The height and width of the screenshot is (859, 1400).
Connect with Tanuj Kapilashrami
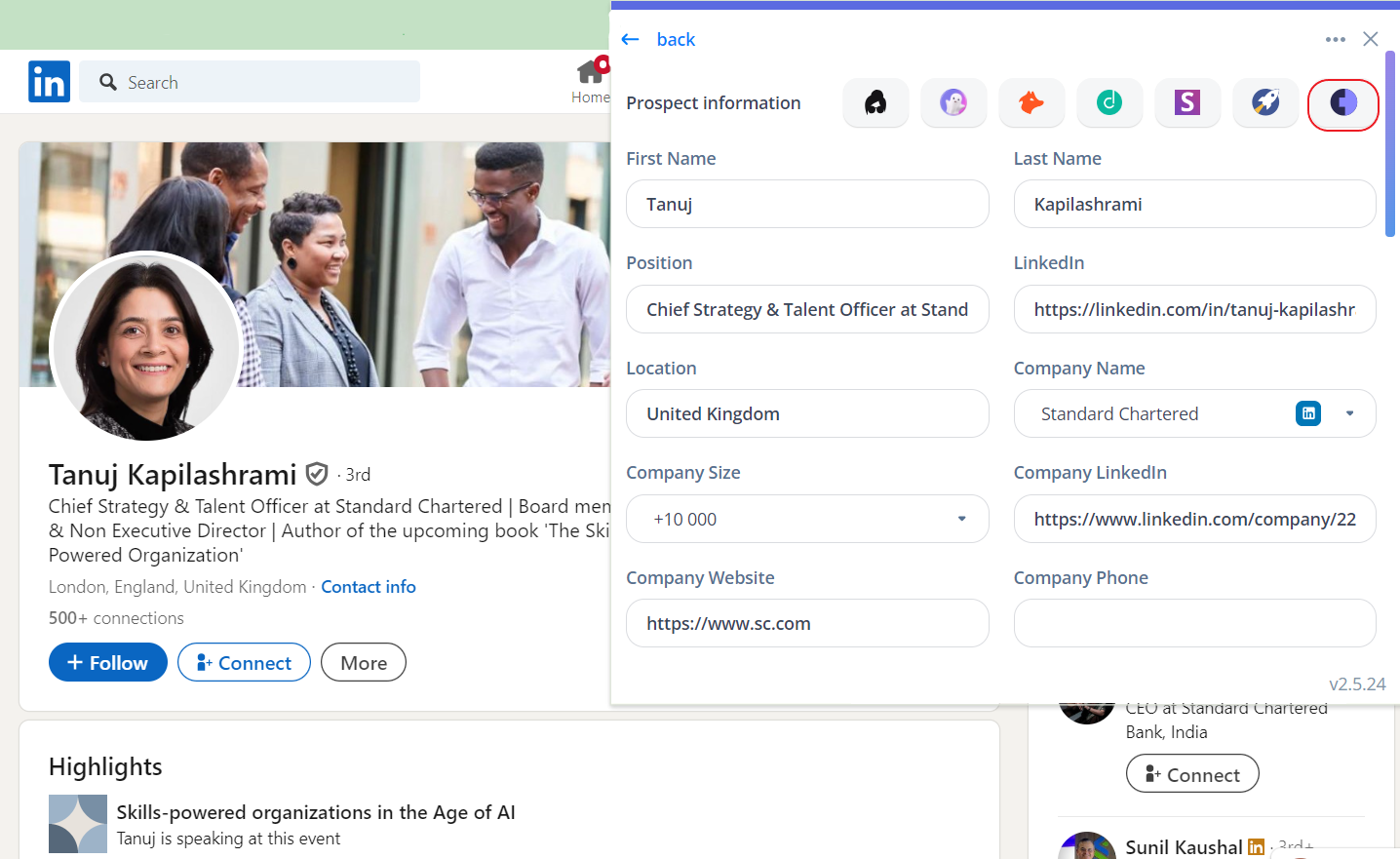click(244, 662)
